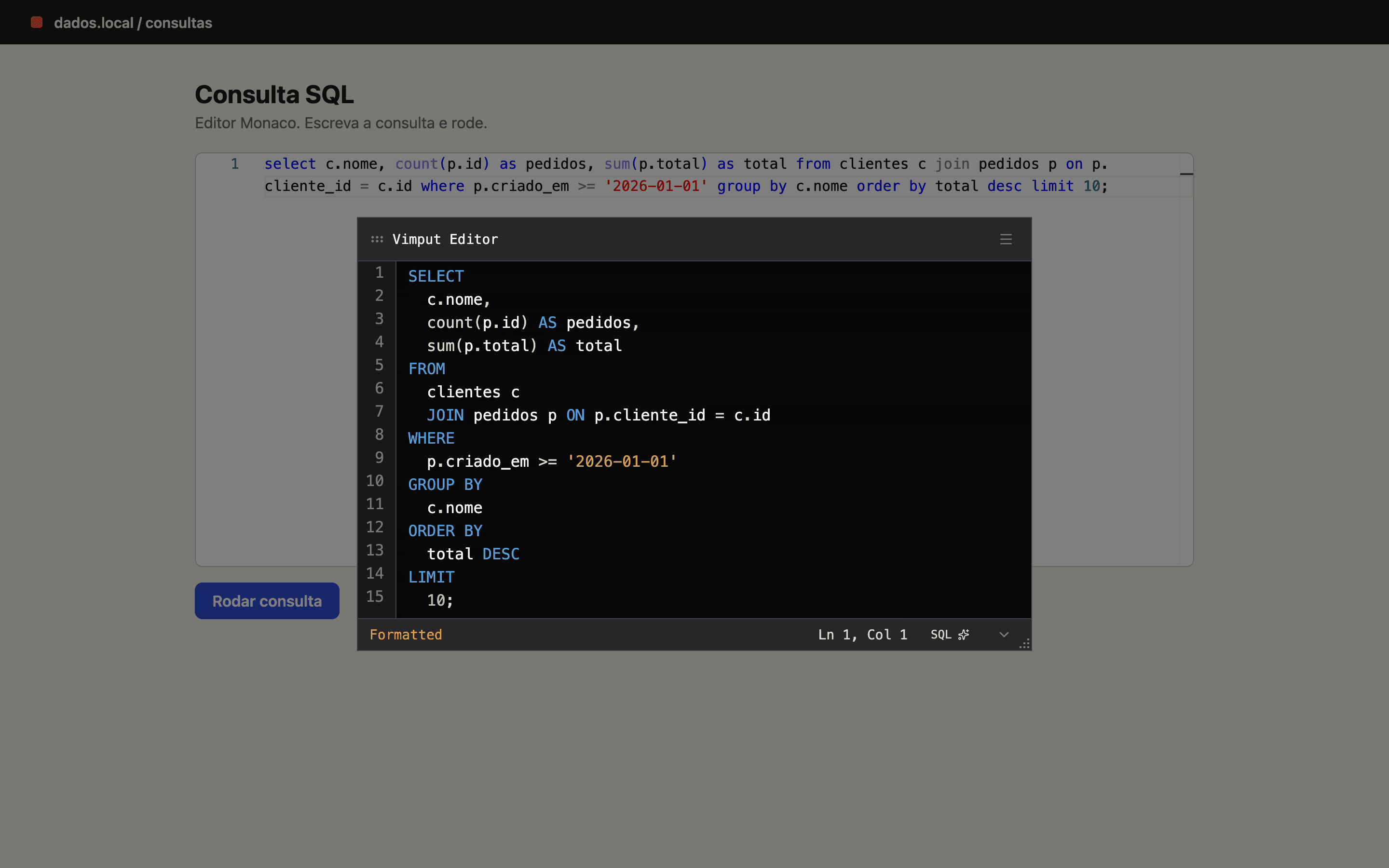The width and height of the screenshot is (1389, 868).
Task: Click line number 1 in Monaco editor gutter
Action: 235,163
